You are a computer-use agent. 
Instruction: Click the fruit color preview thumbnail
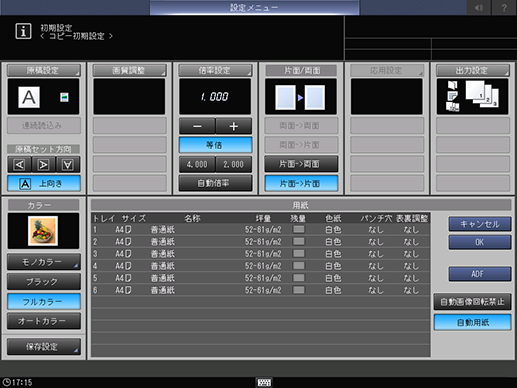click(43, 231)
